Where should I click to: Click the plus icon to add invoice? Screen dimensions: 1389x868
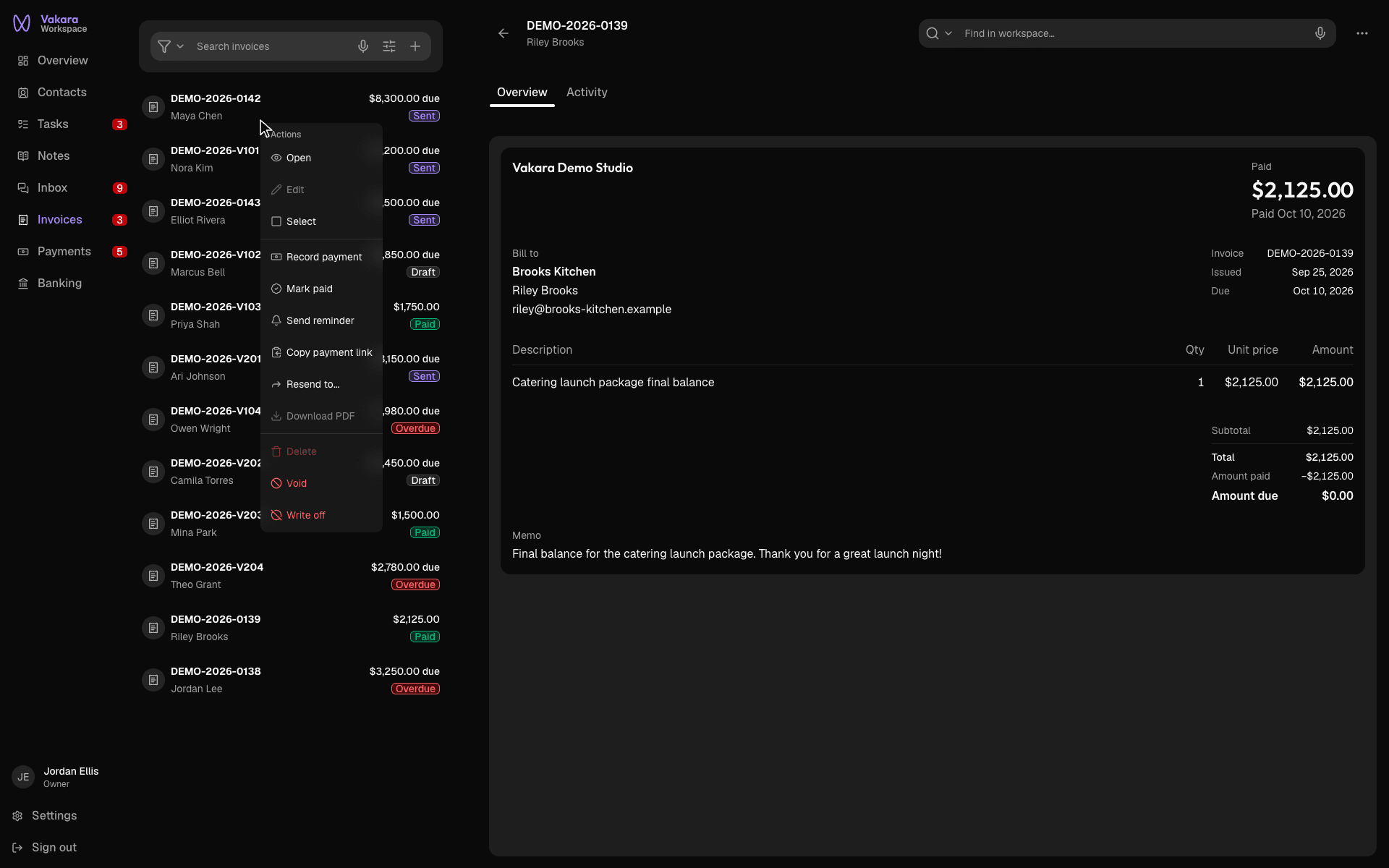point(415,46)
